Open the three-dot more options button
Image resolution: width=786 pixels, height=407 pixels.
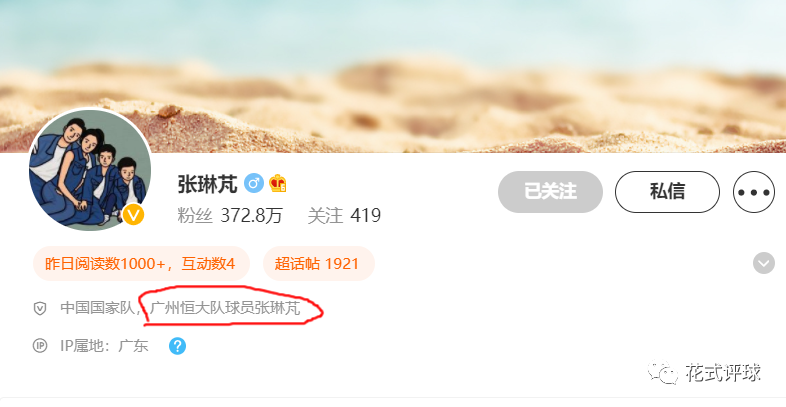pyautogui.click(x=753, y=192)
